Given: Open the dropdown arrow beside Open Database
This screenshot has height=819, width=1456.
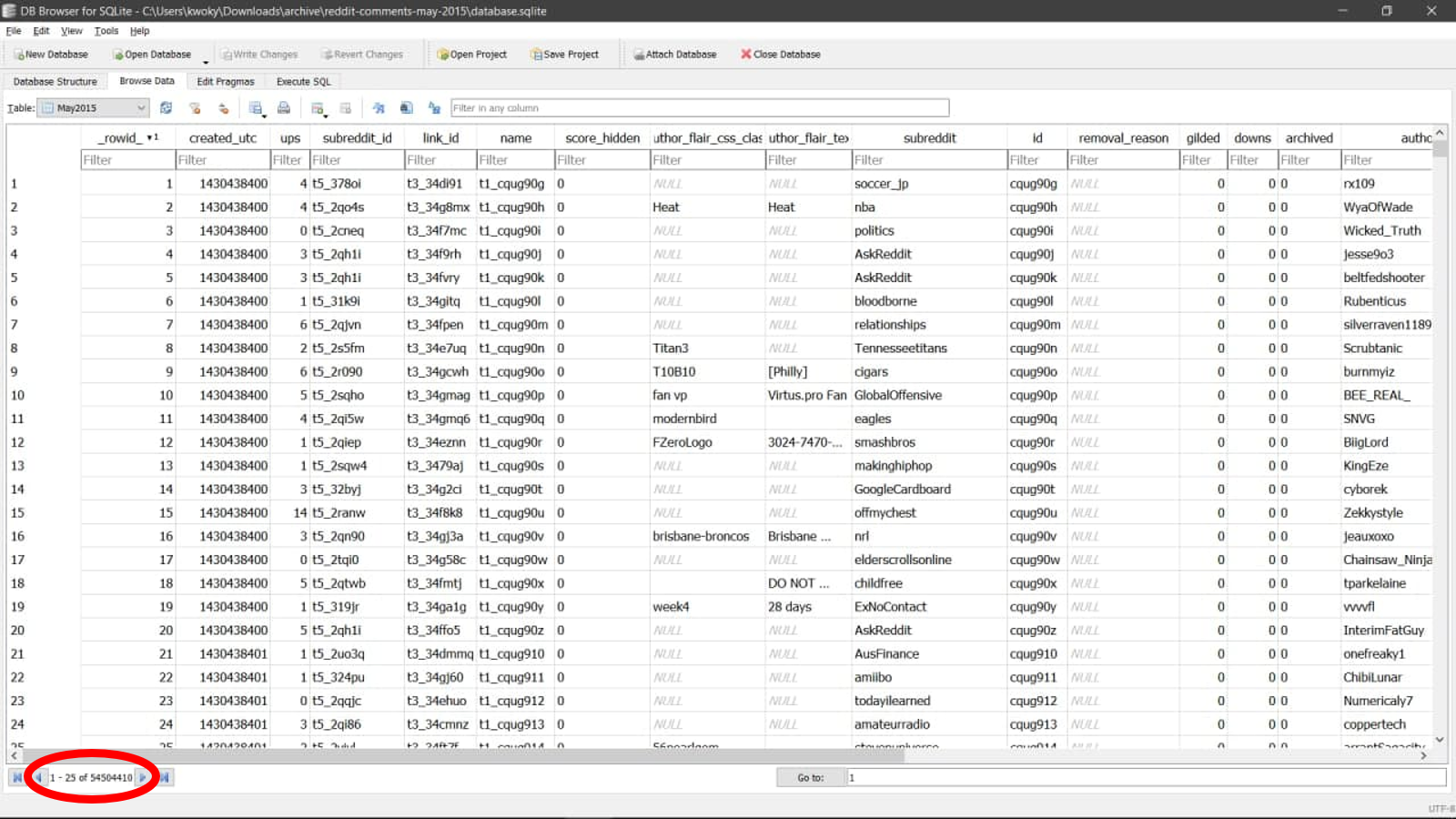Looking at the screenshot, I should (x=206, y=62).
